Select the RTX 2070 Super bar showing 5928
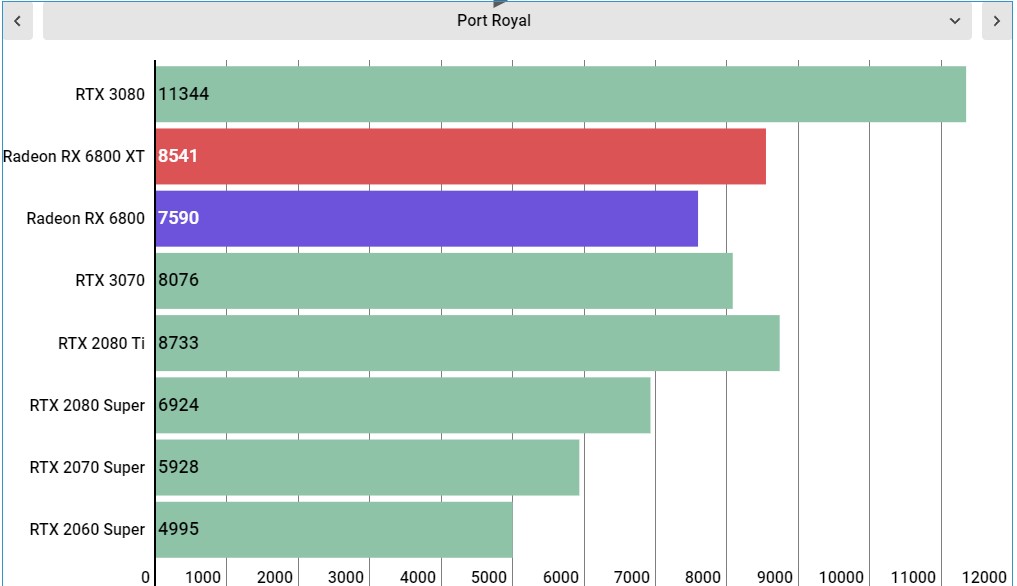Viewport: 1017px width, 586px height. pos(368,468)
